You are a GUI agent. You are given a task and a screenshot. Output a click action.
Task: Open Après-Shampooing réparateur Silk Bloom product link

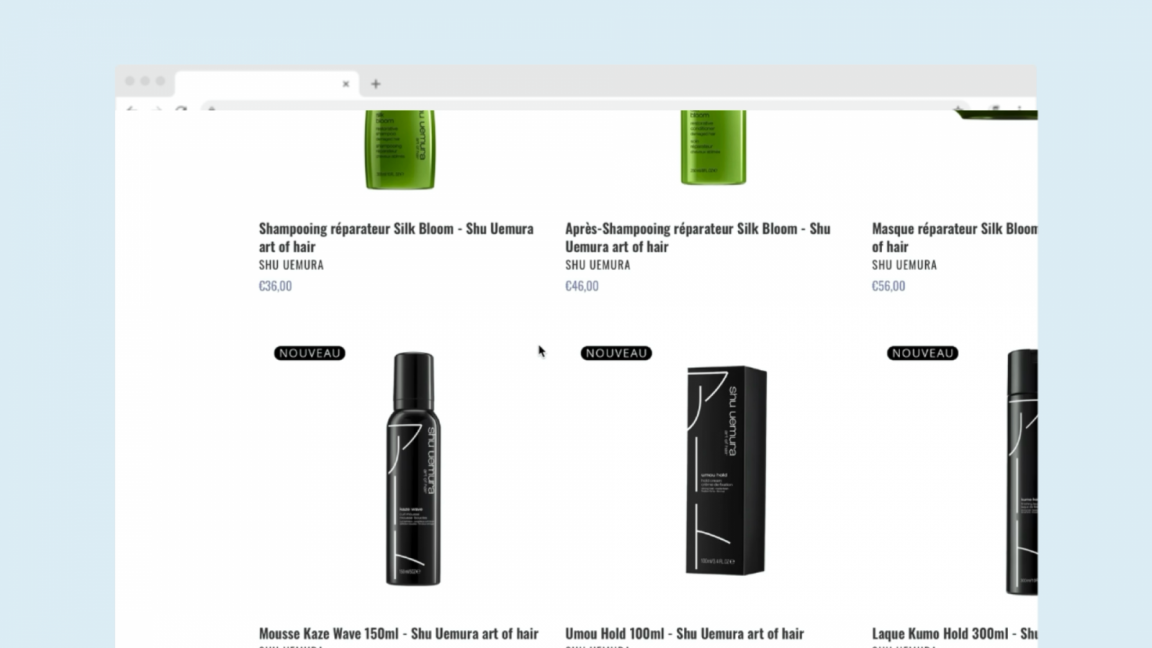click(698, 237)
